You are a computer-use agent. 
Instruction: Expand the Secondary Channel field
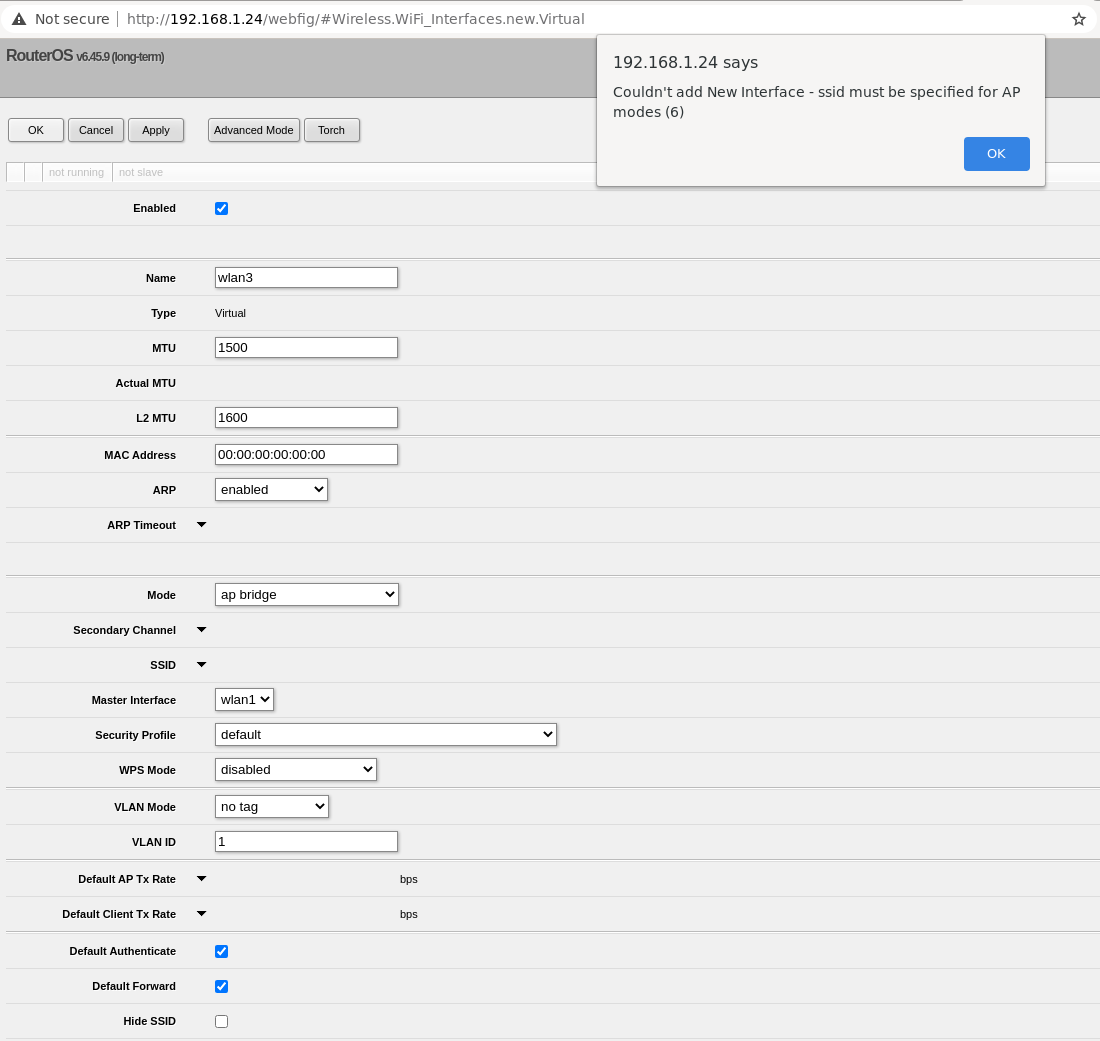click(200, 629)
